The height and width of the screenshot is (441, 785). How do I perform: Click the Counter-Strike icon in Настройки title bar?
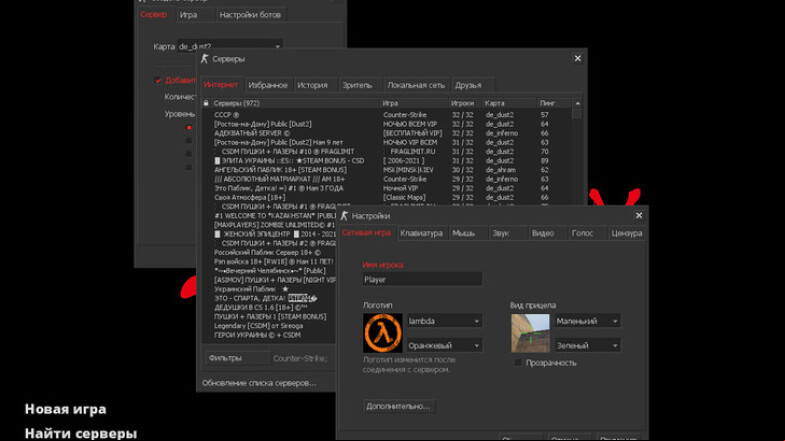(344, 216)
